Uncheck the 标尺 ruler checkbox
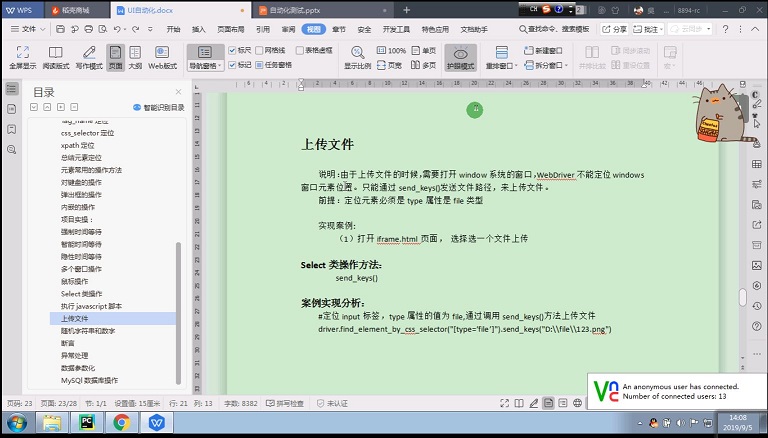Viewport: 768px width, 438px height. 233,50
